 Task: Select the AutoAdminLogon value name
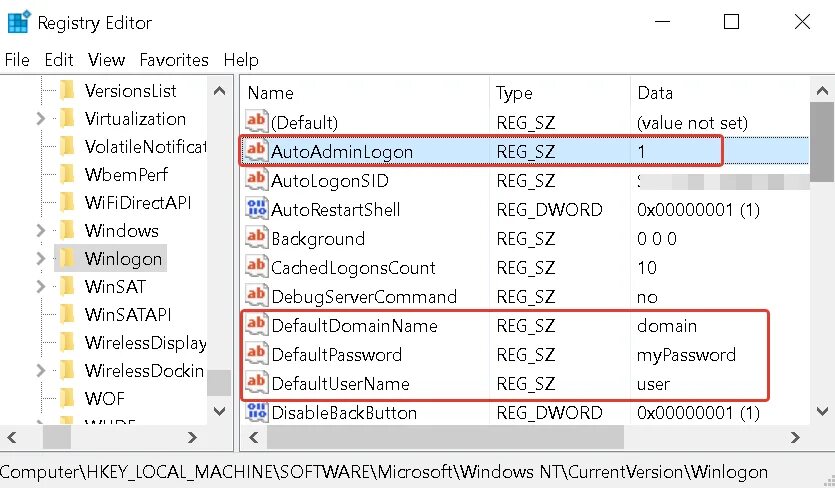342,151
